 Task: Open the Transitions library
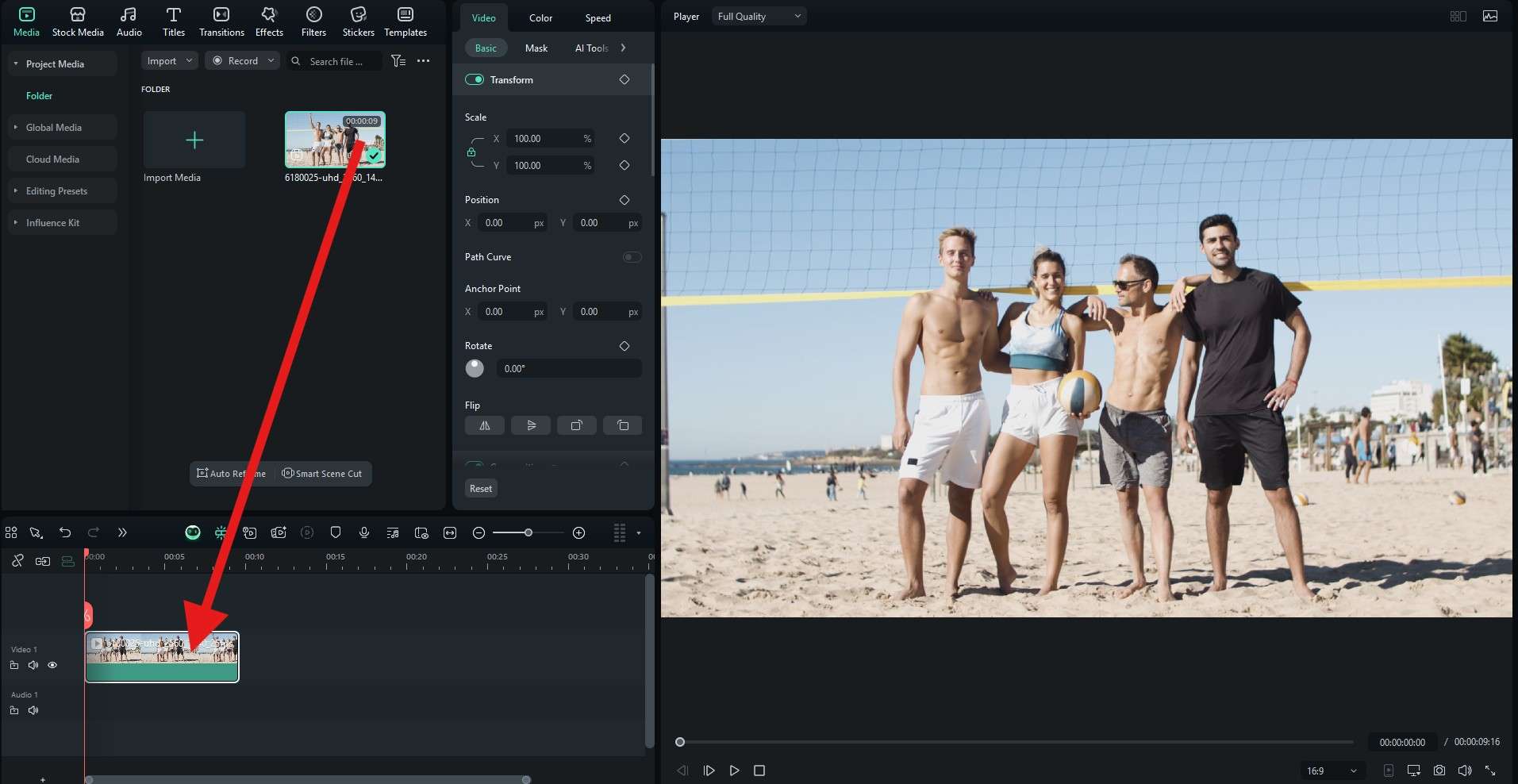point(221,21)
